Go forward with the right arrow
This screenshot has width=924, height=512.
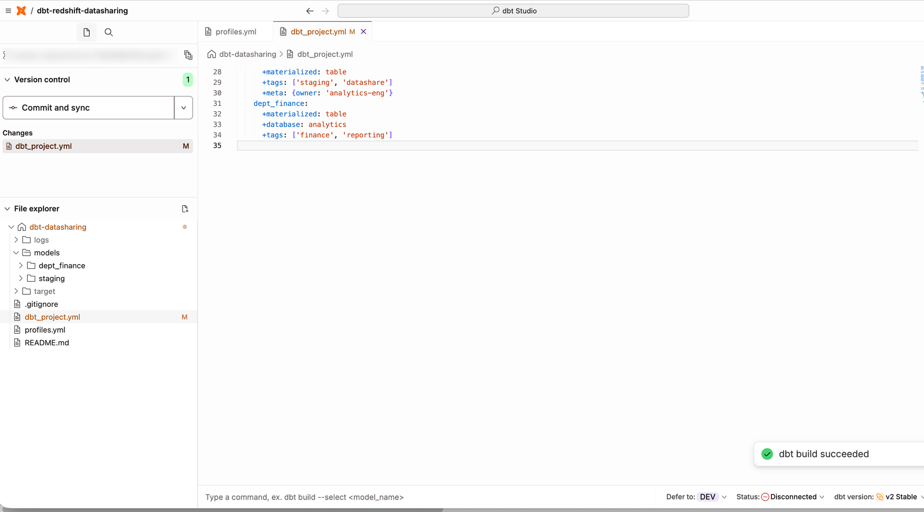tap(325, 11)
